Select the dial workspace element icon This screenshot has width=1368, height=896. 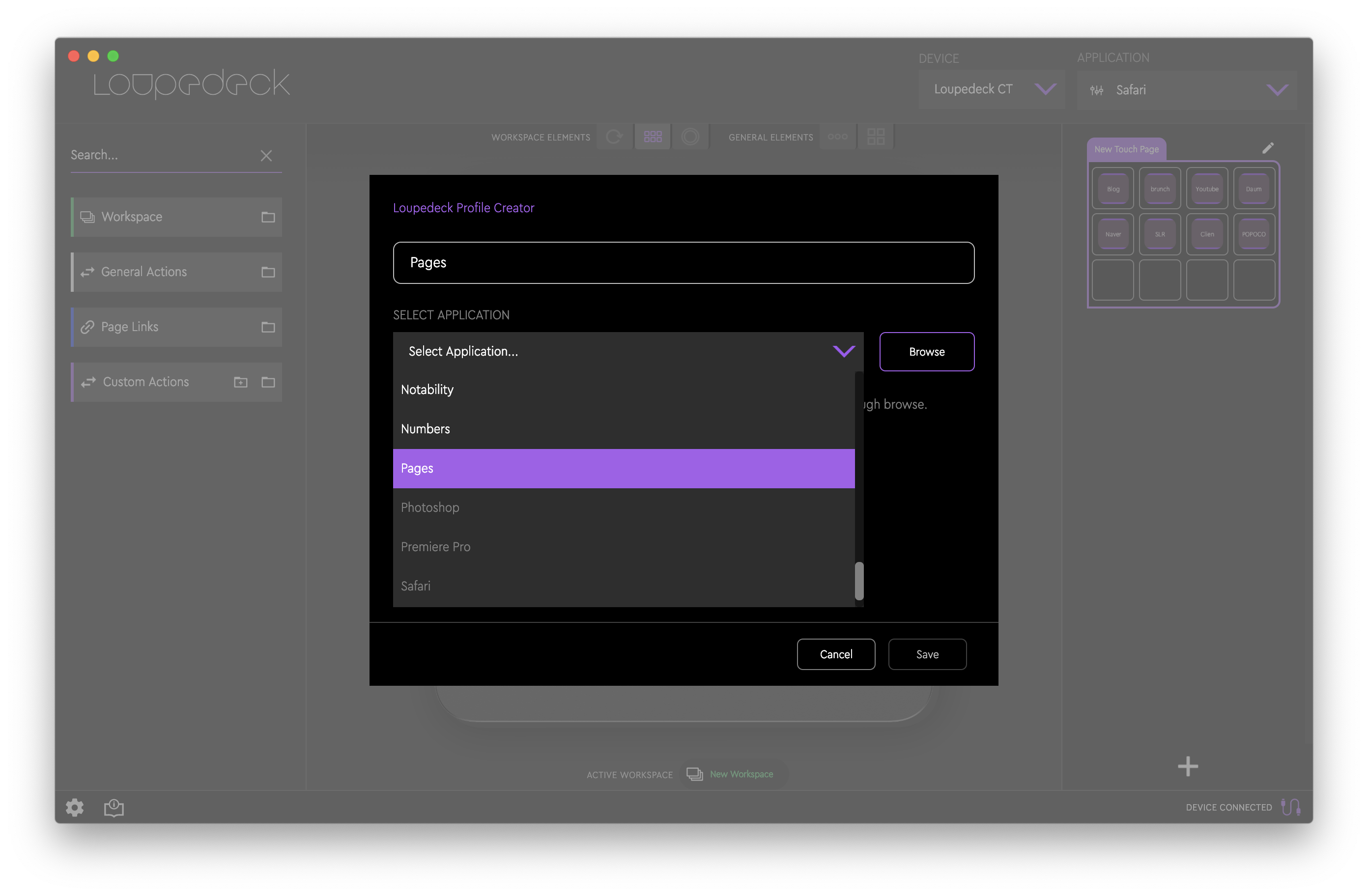[690, 137]
